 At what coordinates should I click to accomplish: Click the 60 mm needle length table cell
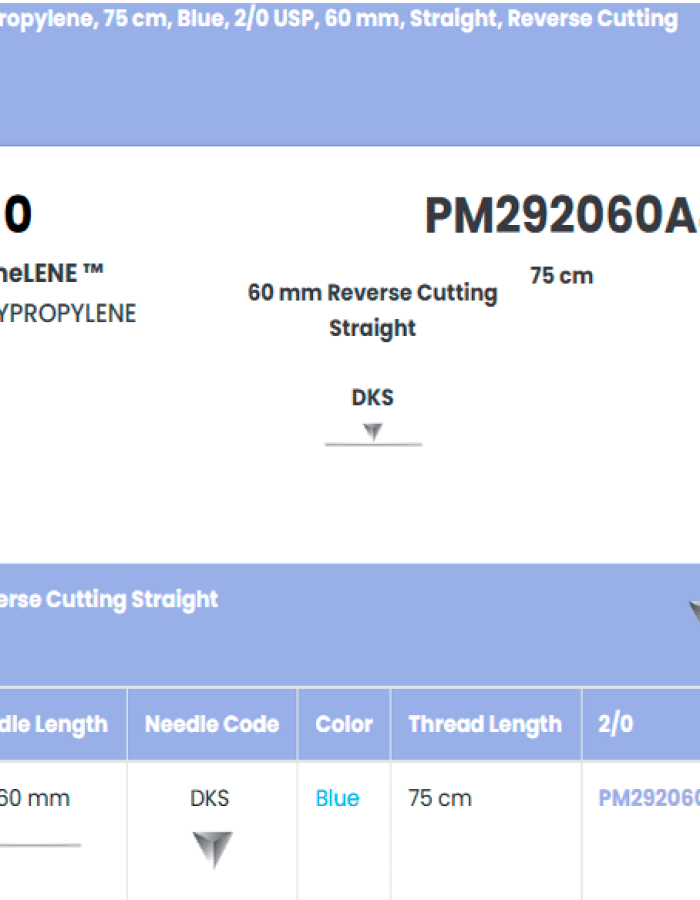(36, 798)
